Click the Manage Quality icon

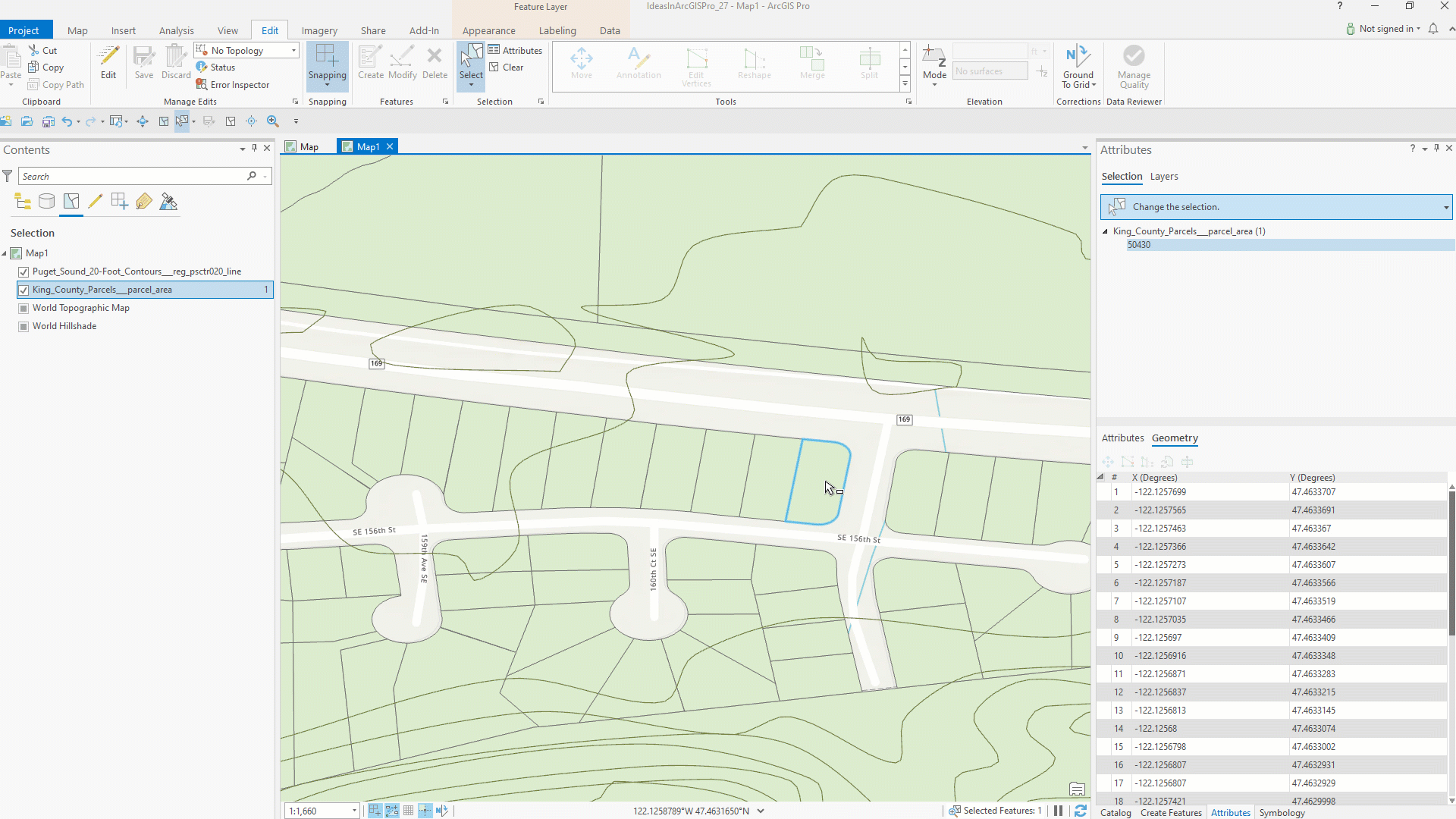[x=1133, y=64]
